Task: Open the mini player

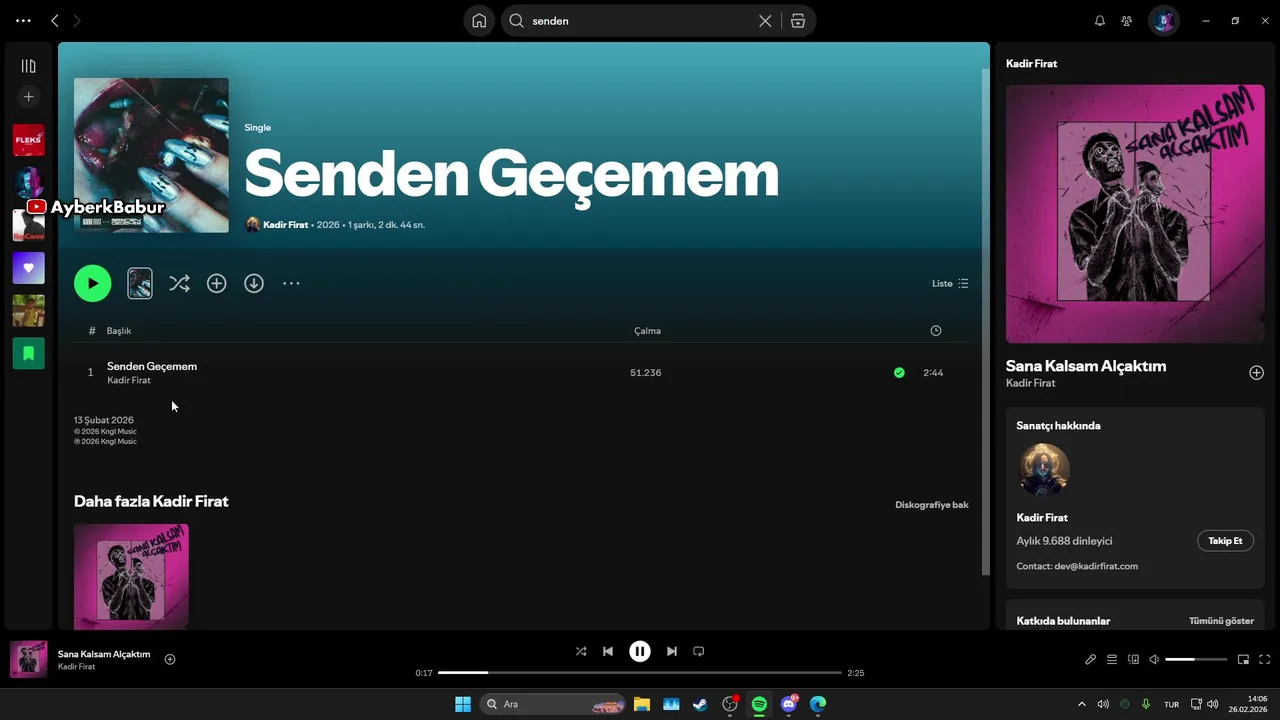Action: (1243, 659)
